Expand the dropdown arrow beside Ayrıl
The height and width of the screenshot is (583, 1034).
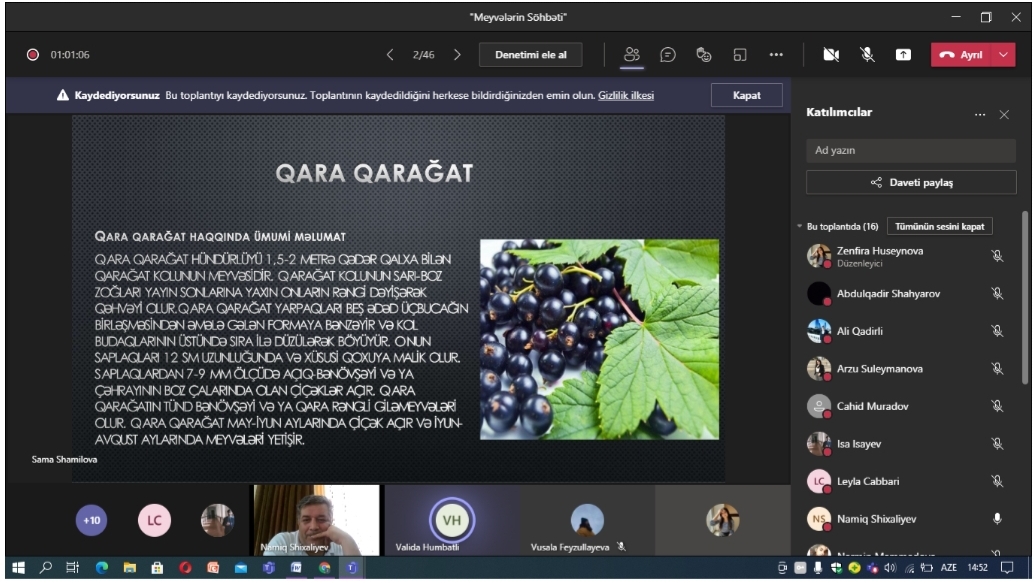click(1003, 55)
